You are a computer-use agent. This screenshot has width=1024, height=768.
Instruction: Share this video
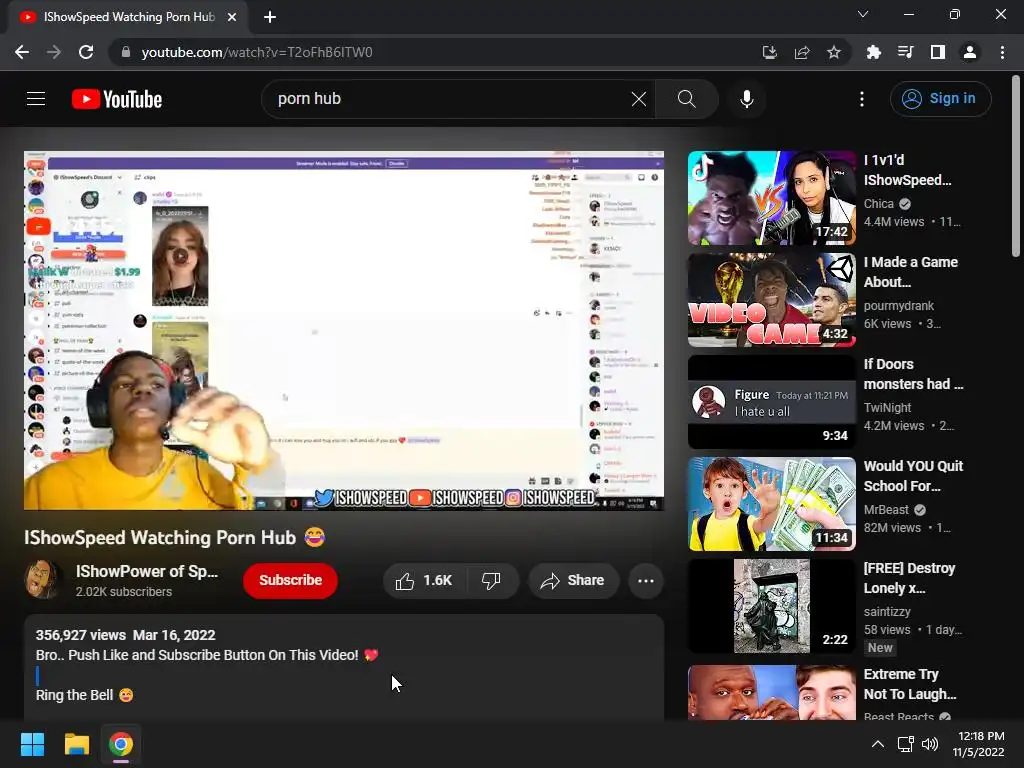573,581
